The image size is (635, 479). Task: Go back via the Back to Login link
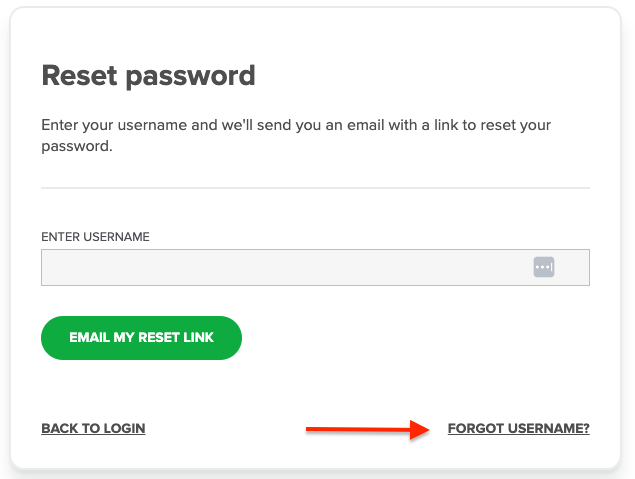point(93,428)
